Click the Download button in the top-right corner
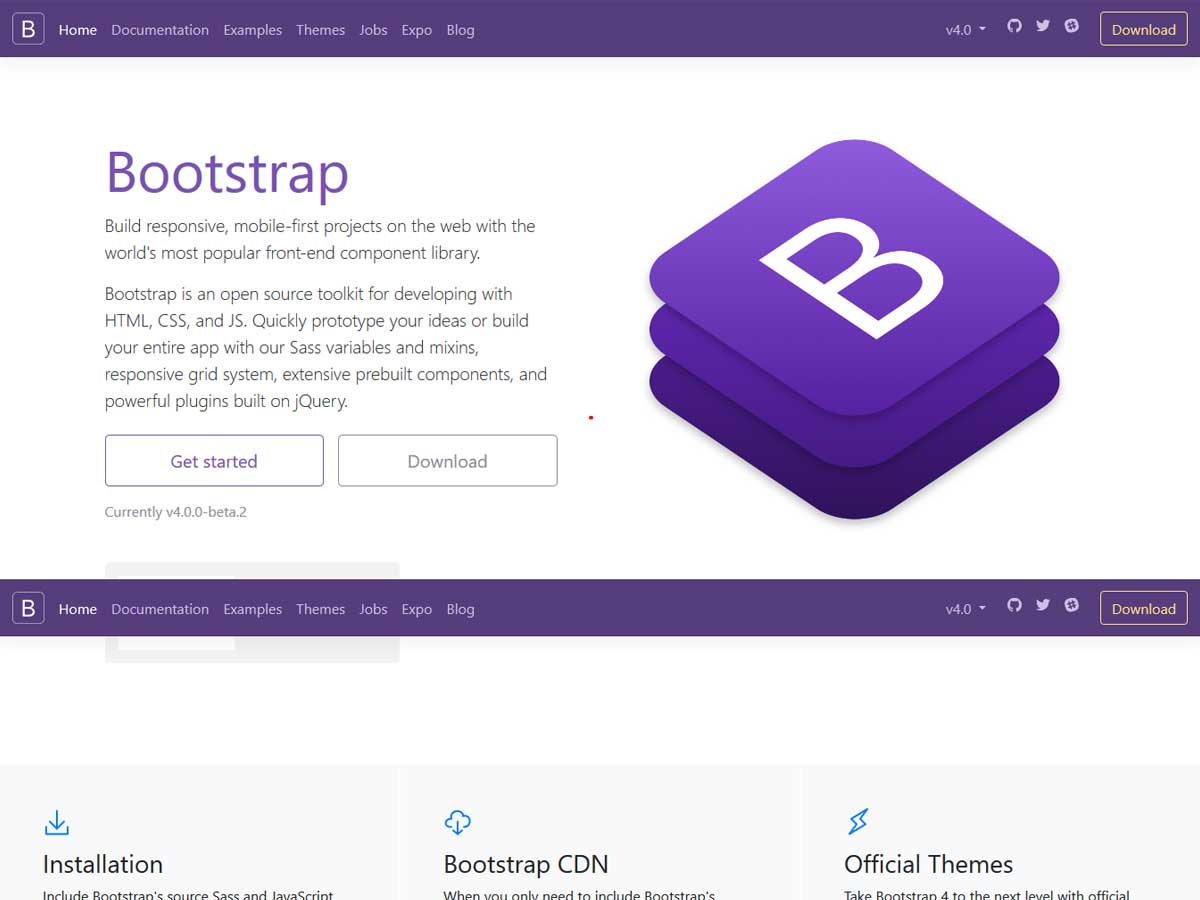 [x=1143, y=29]
